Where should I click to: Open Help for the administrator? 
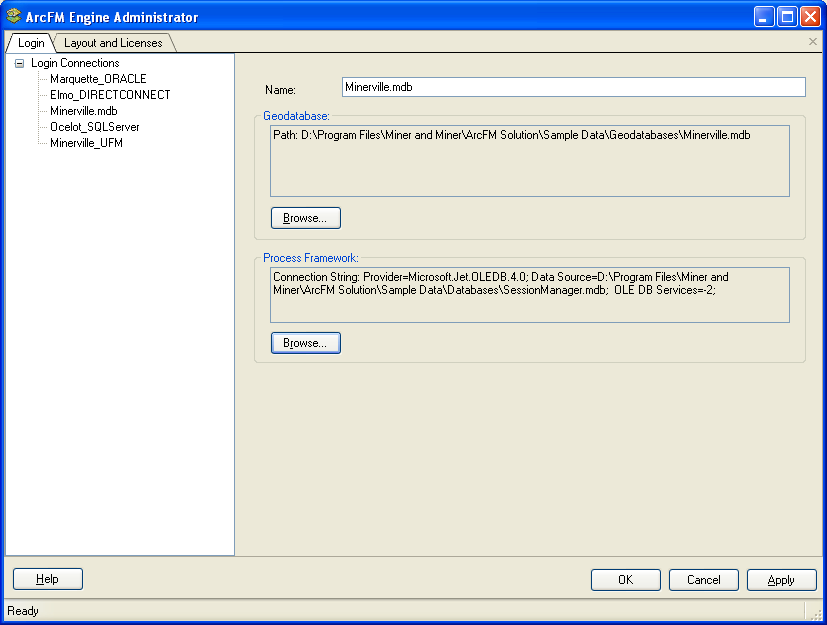[x=47, y=579]
